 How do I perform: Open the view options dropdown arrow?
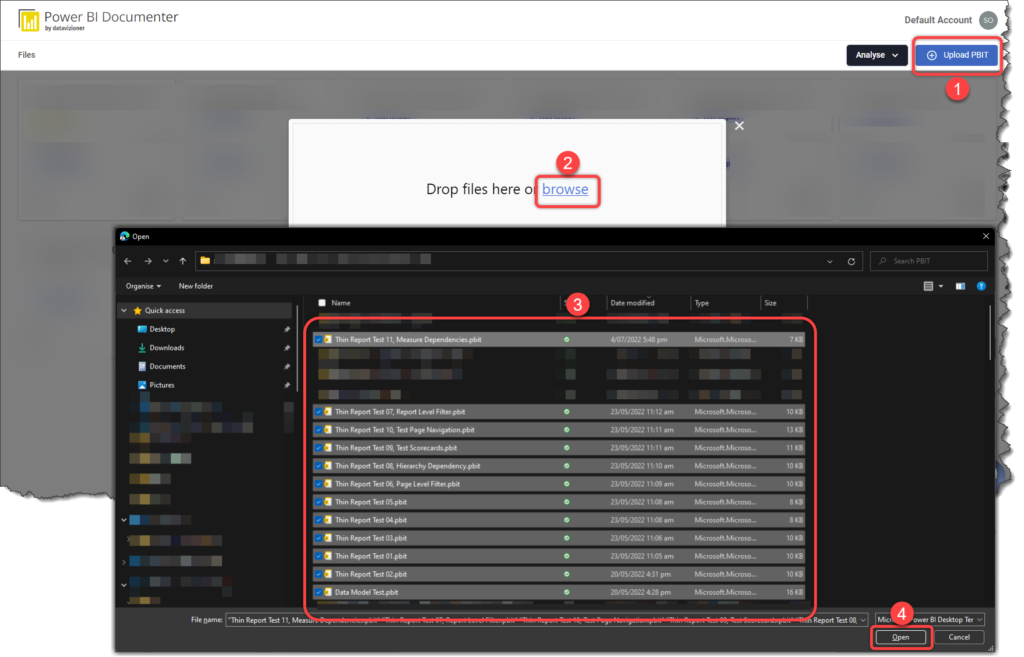coord(941,286)
